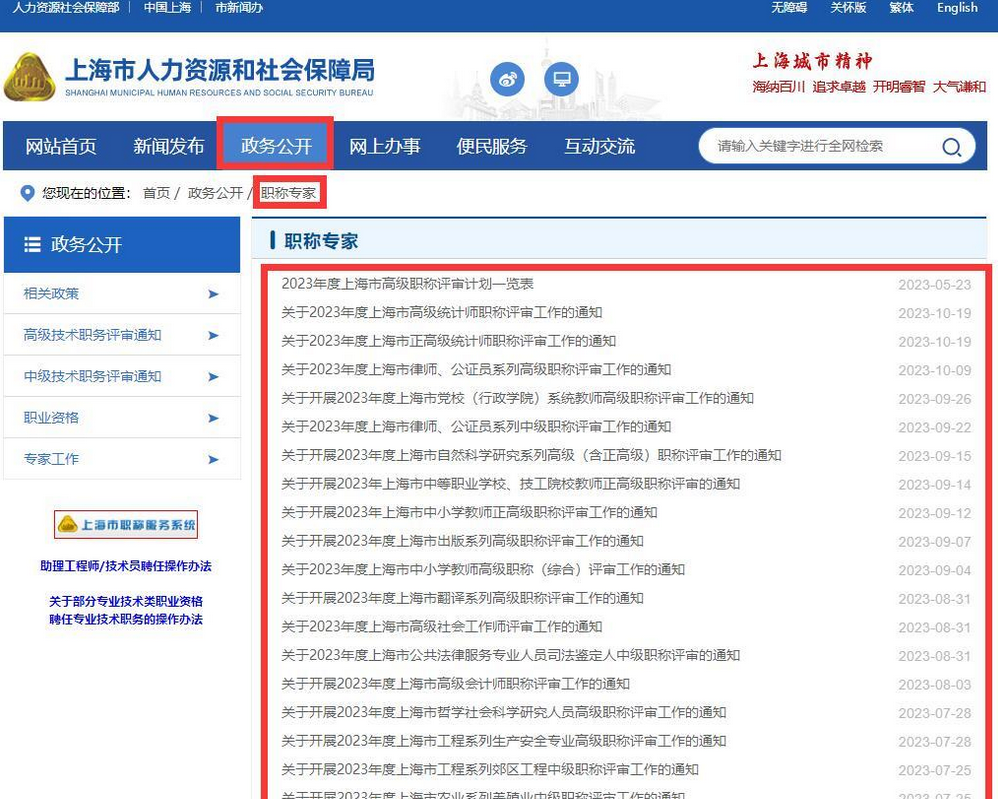Open the 律师、公证员系列中级职称 notice
The image size is (998, 799).
pos(476,427)
